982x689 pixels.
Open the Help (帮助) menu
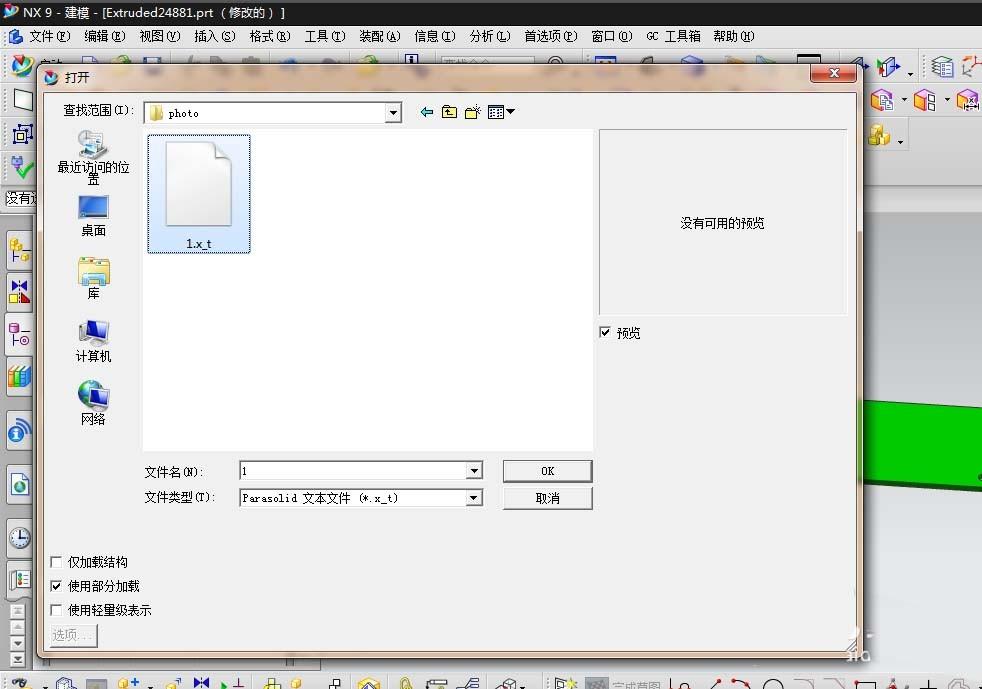coord(733,36)
